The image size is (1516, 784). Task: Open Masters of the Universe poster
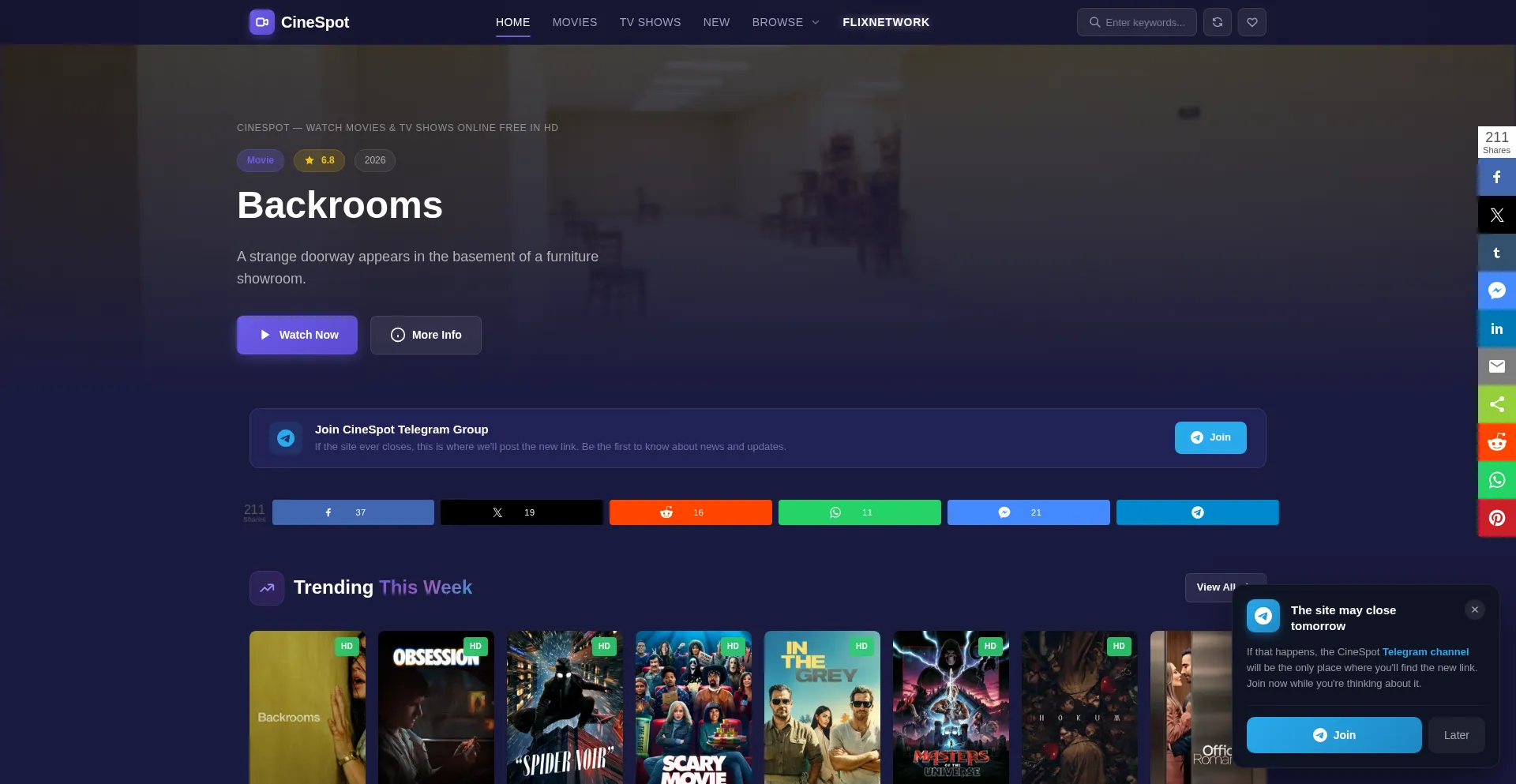coord(951,707)
